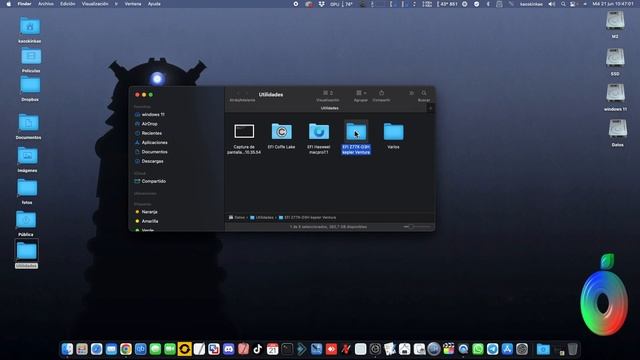Screen dimensions: 640x360
Task: Open Terminal from the Dock
Action: (287, 349)
